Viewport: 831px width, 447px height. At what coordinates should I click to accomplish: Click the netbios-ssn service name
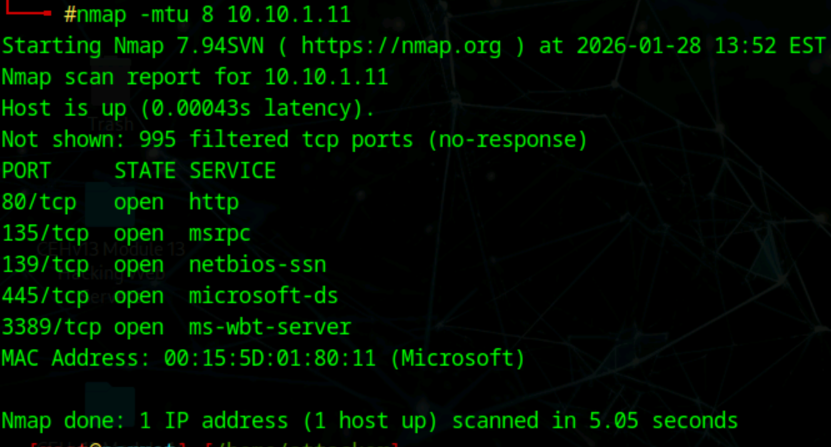[257, 265]
